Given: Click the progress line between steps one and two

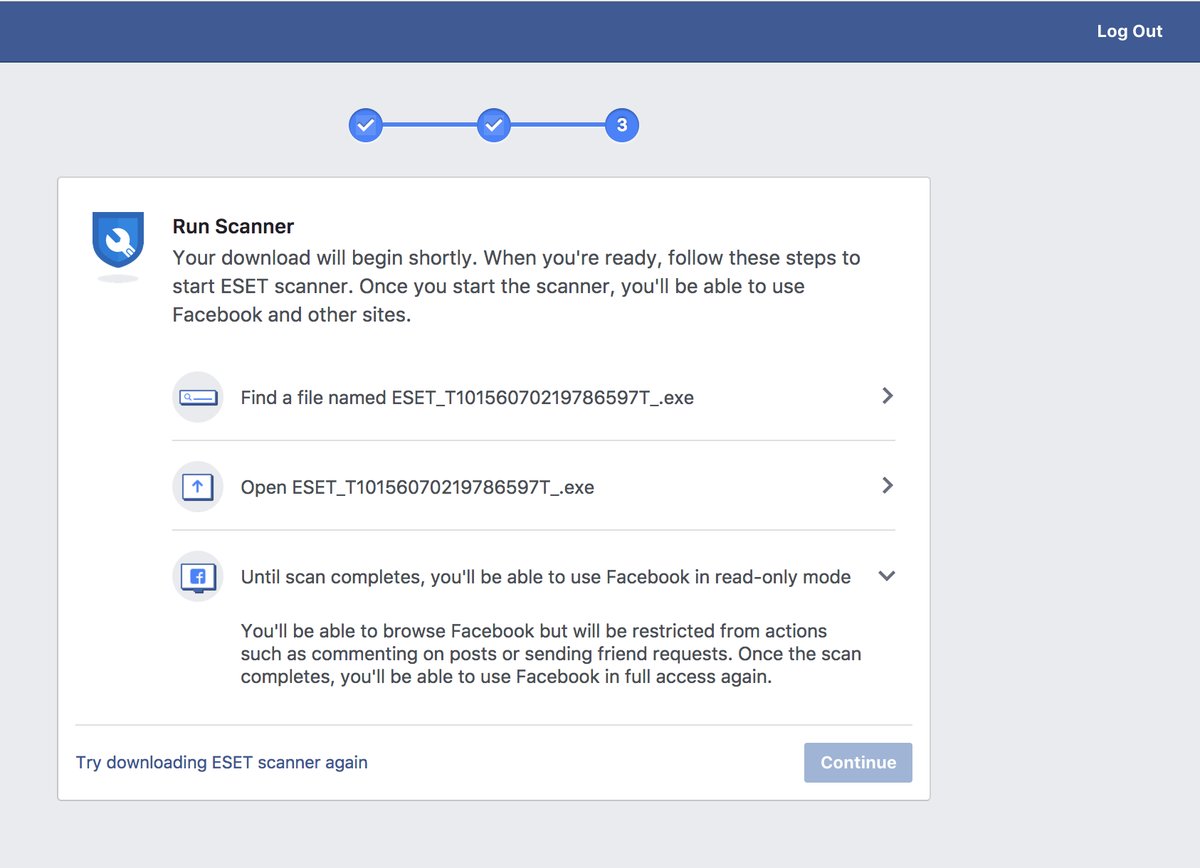Looking at the screenshot, I should [x=430, y=125].
